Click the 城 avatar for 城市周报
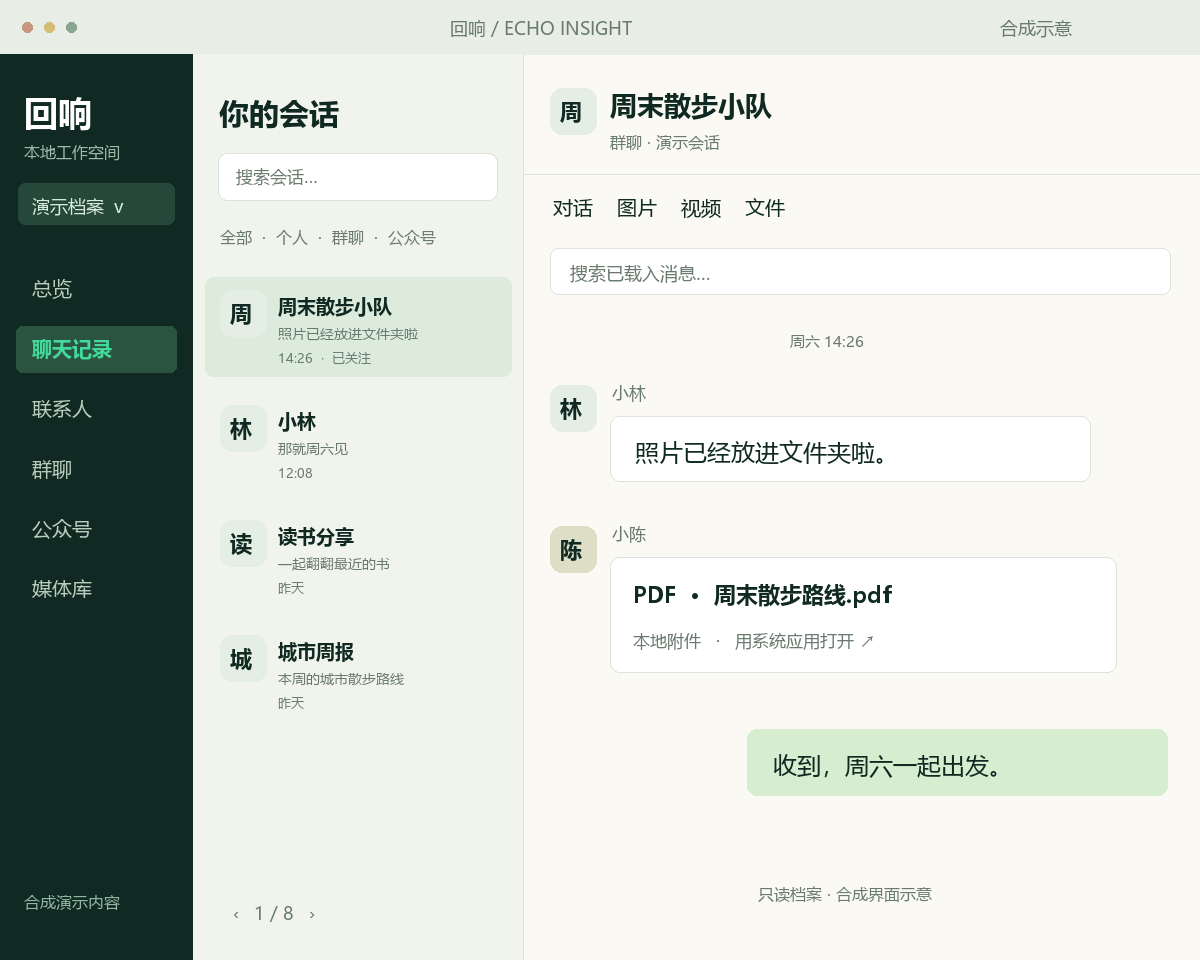The height and width of the screenshot is (960, 1200). tap(242, 659)
